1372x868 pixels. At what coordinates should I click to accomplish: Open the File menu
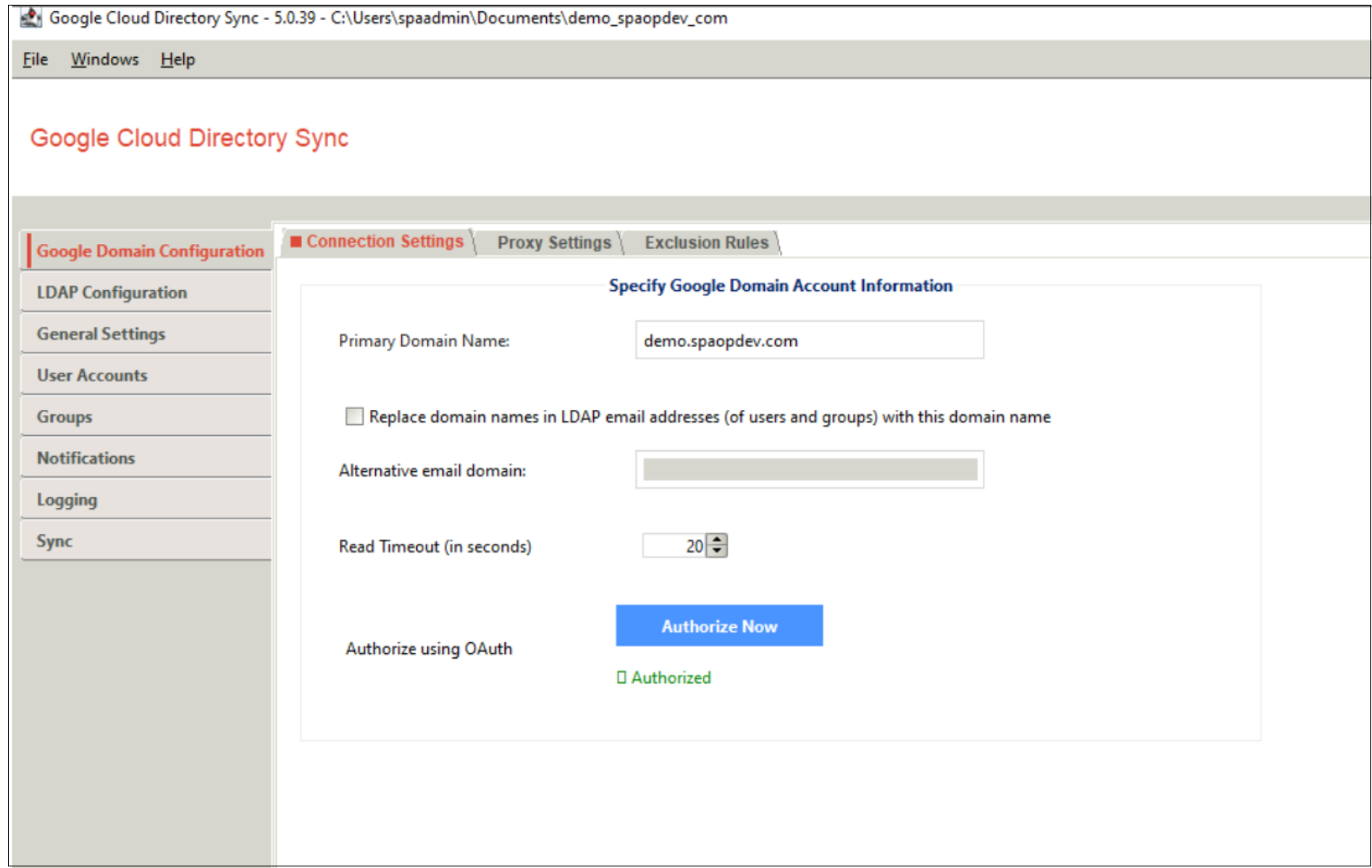coord(35,59)
